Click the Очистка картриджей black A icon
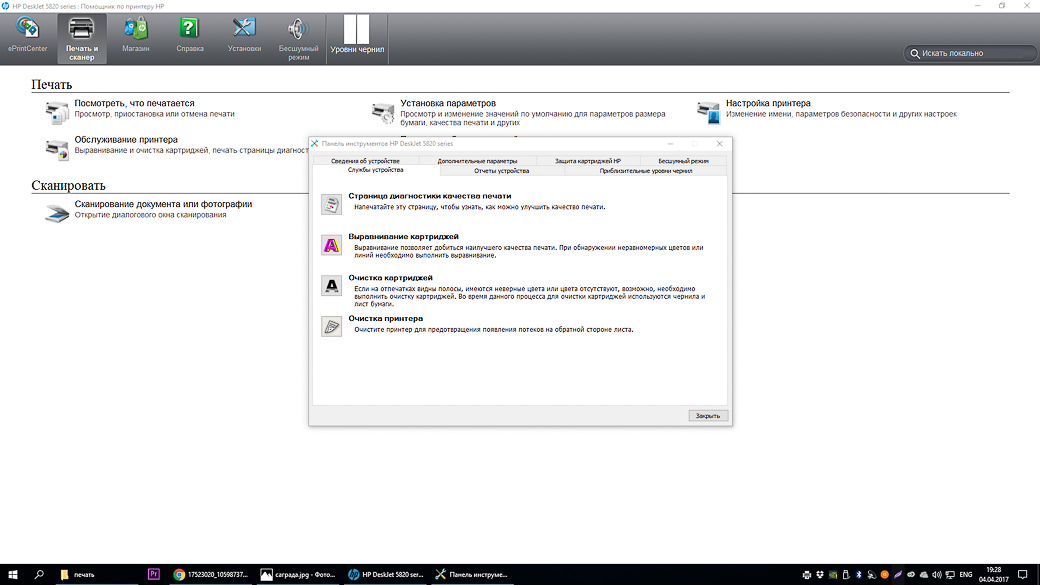The width and height of the screenshot is (1040, 585). point(331,286)
